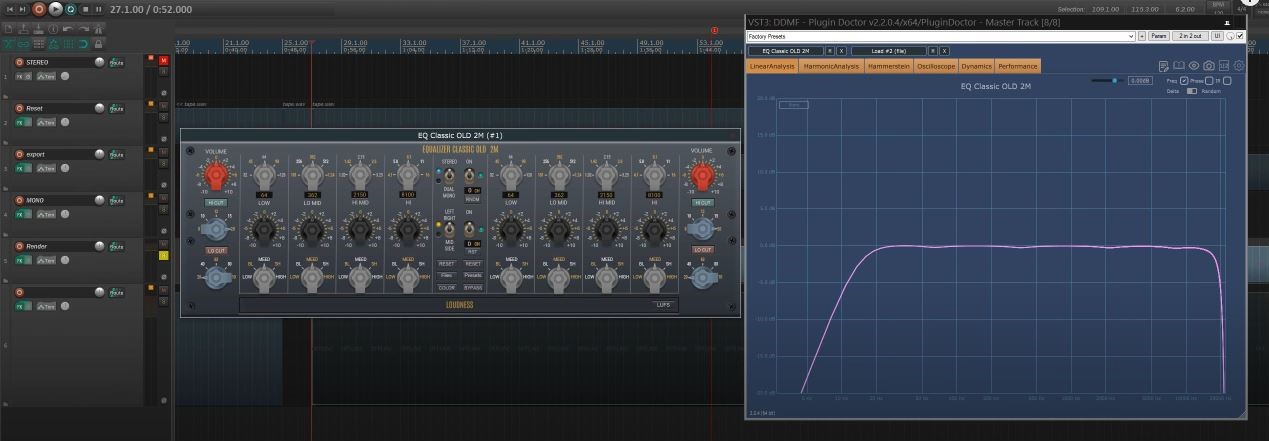The width and height of the screenshot is (1269, 441).
Task: Arm the STEREO track for recording
Action: 19,62
